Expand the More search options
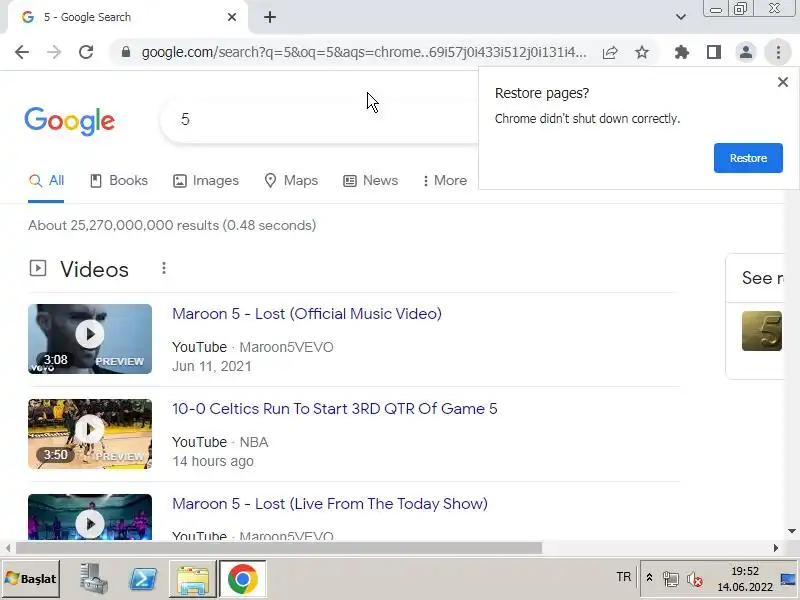This screenshot has width=800, height=600. [445, 181]
